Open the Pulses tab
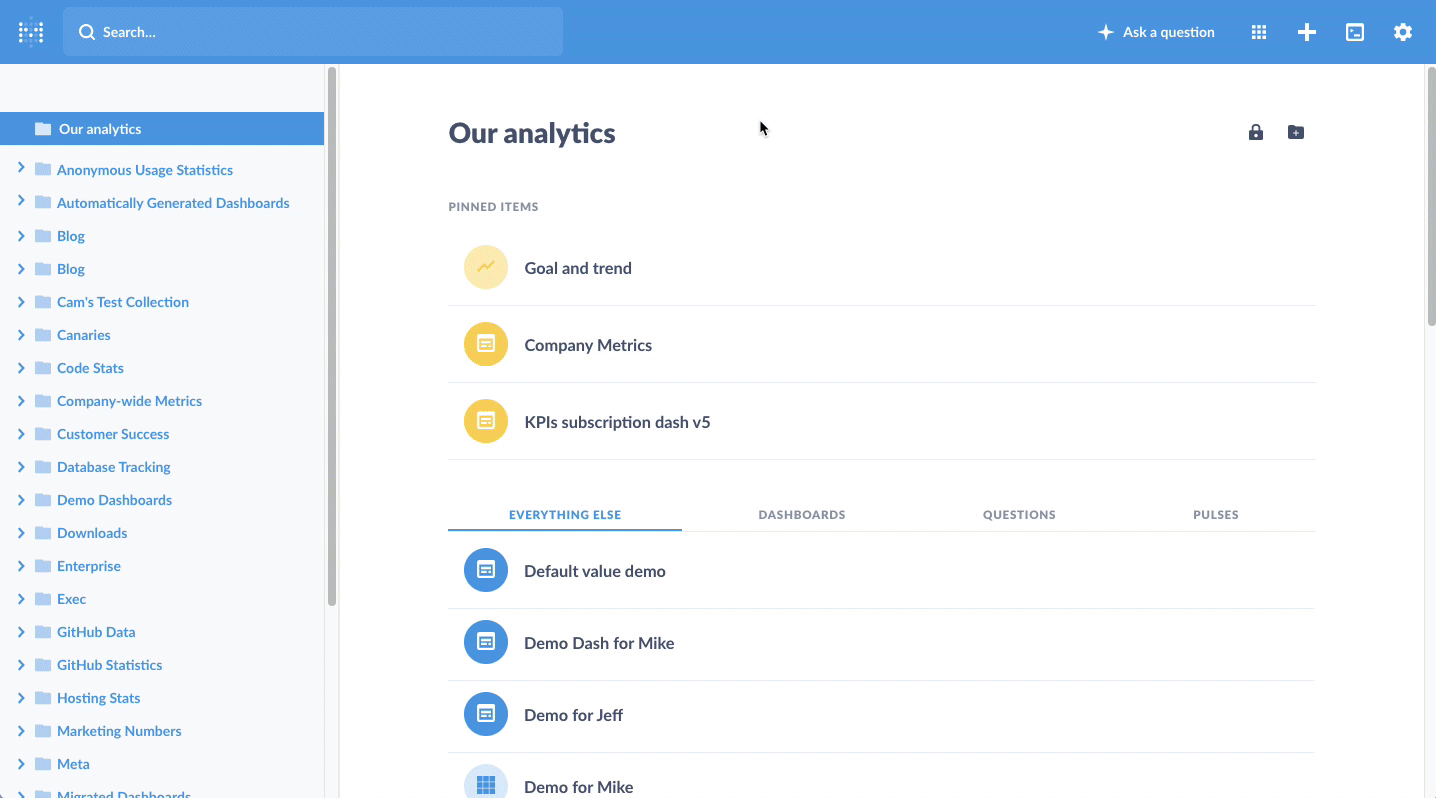The height and width of the screenshot is (798, 1436). click(1215, 514)
